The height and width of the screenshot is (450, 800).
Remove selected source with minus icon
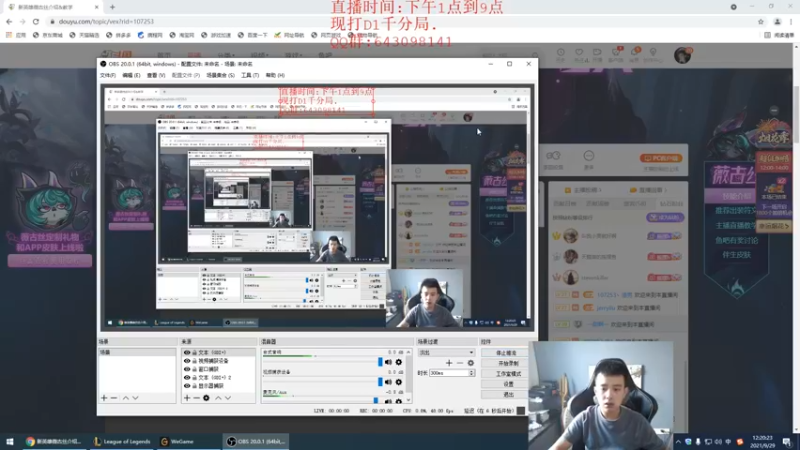coord(196,397)
